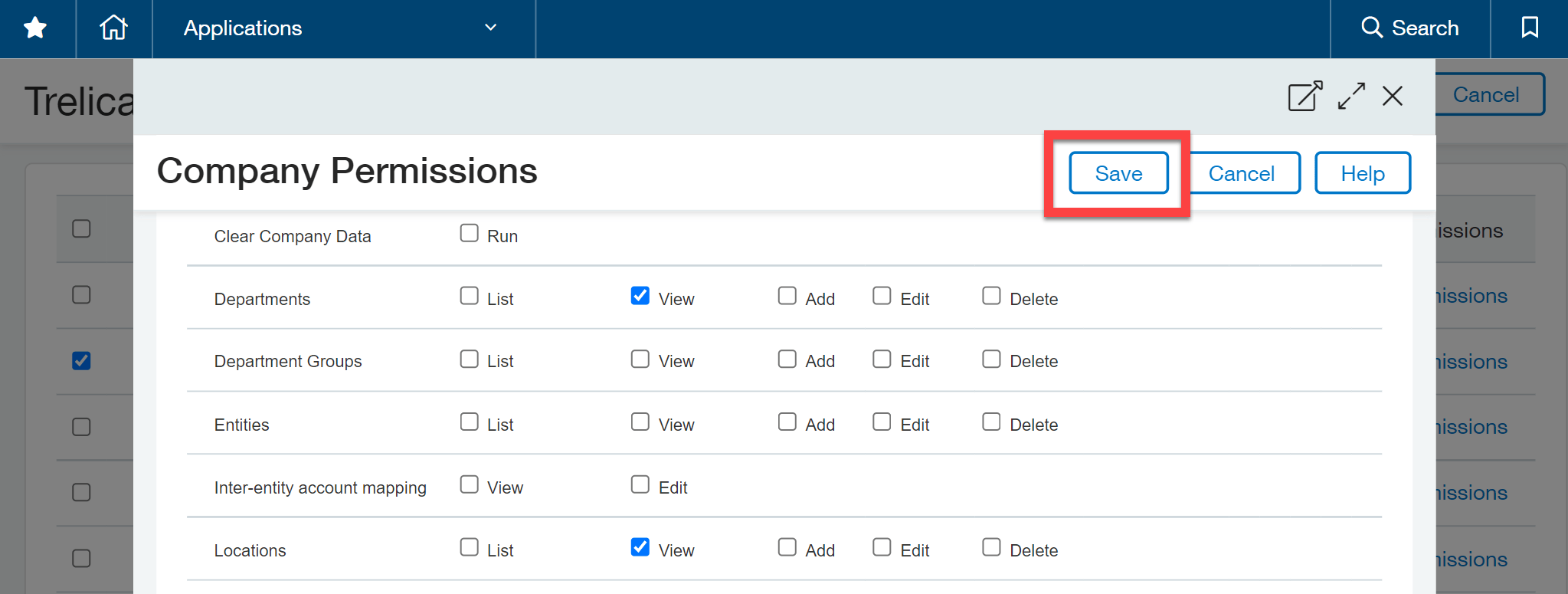1568x594 pixels.
Task: Check Add for Department Groups
Action: [787, 359]
